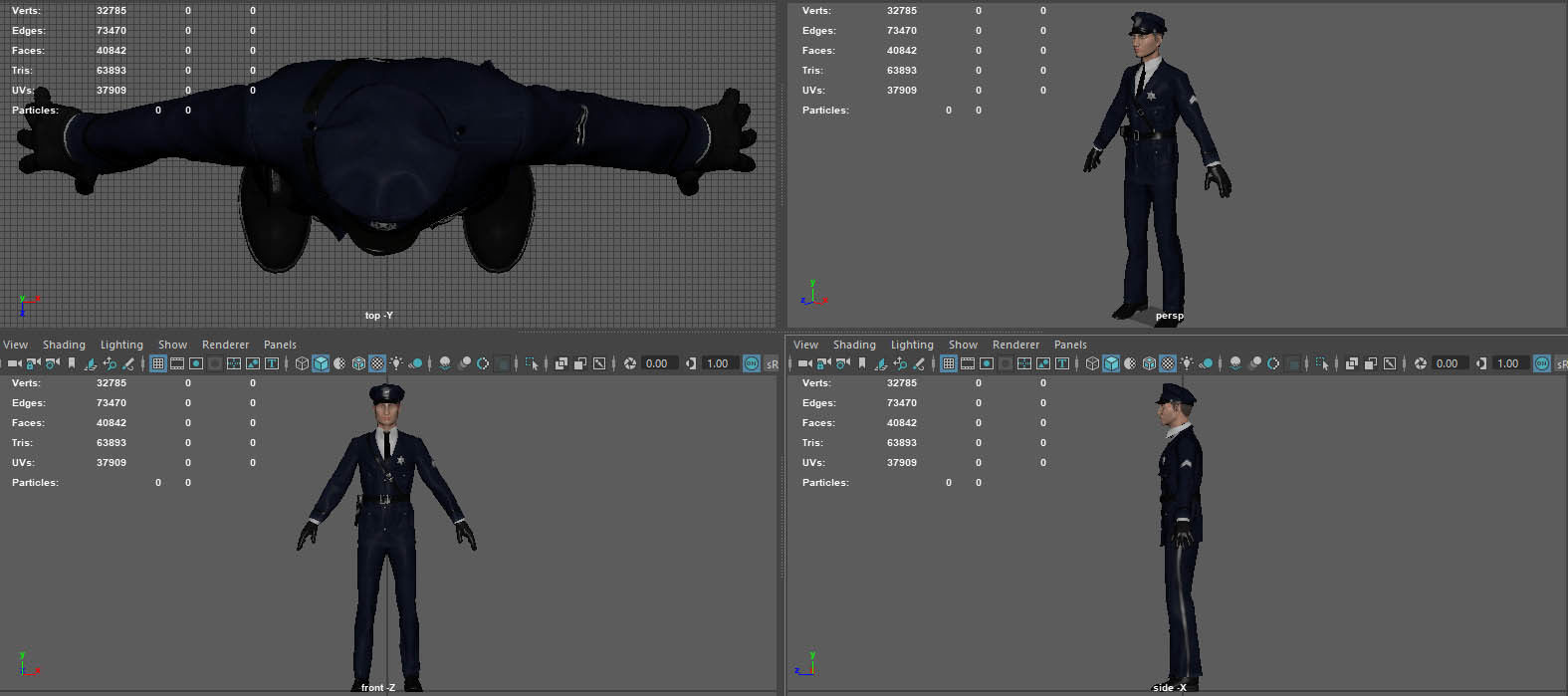Open the View menu in the side viewport

[806, 345]
